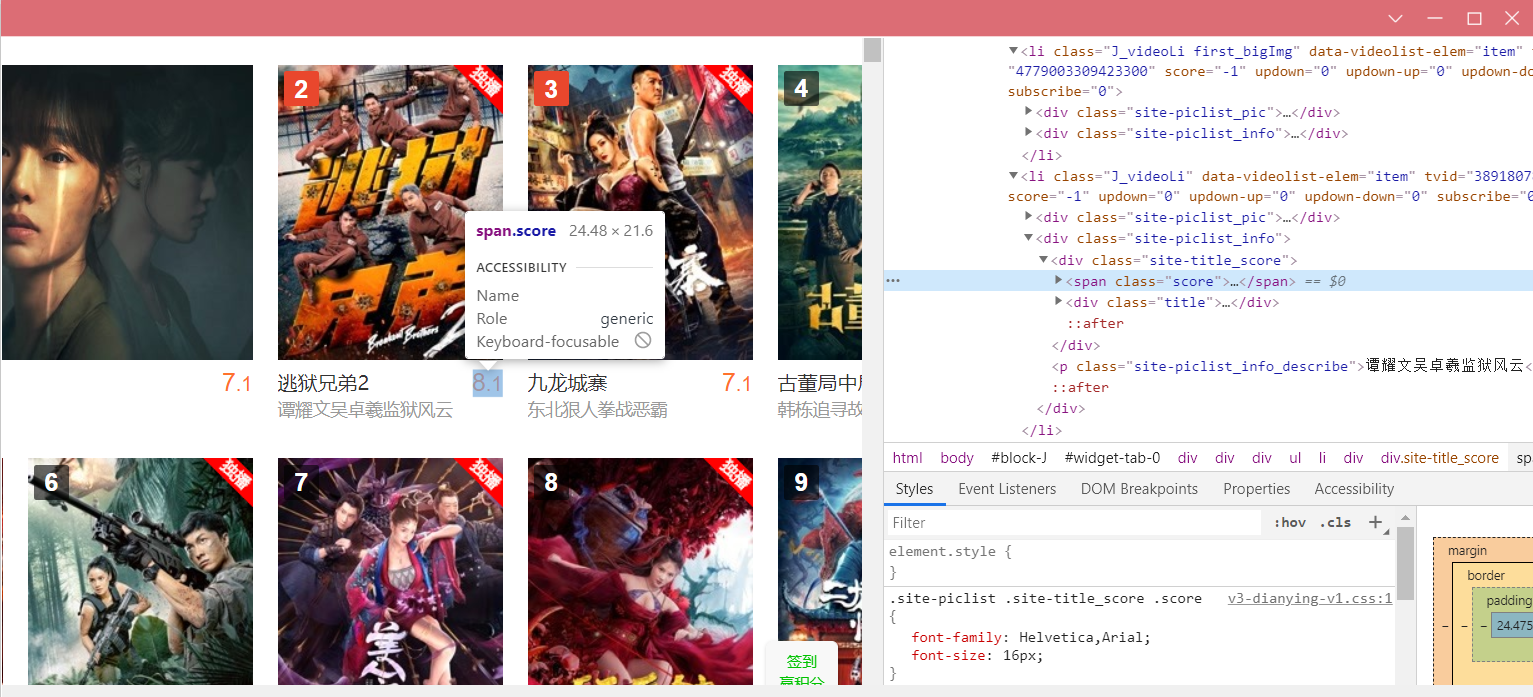1533x697 pixels.
Task: Collapse the expanded site-piclist_info div
Action: (x=1029, y=238)
